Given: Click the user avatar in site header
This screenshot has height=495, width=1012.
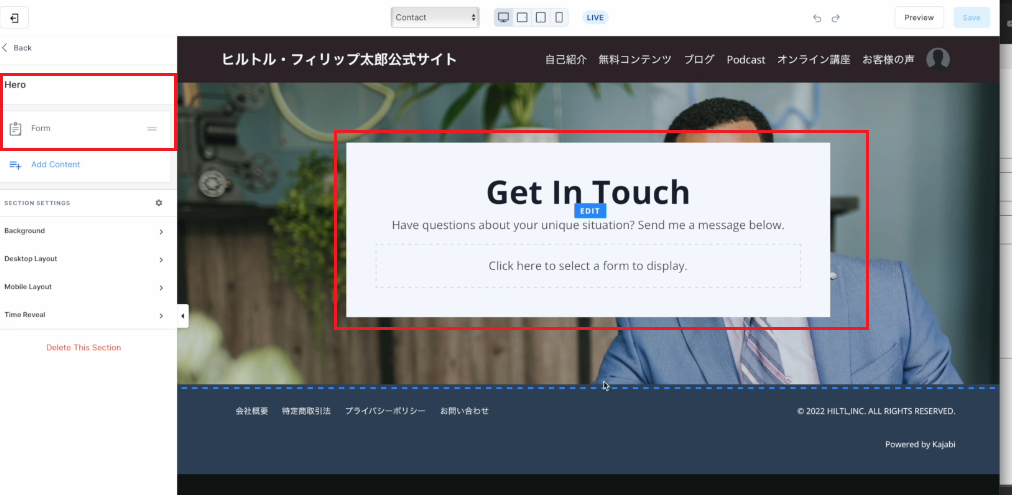Looking at the screenshot, I should (937, 59).
